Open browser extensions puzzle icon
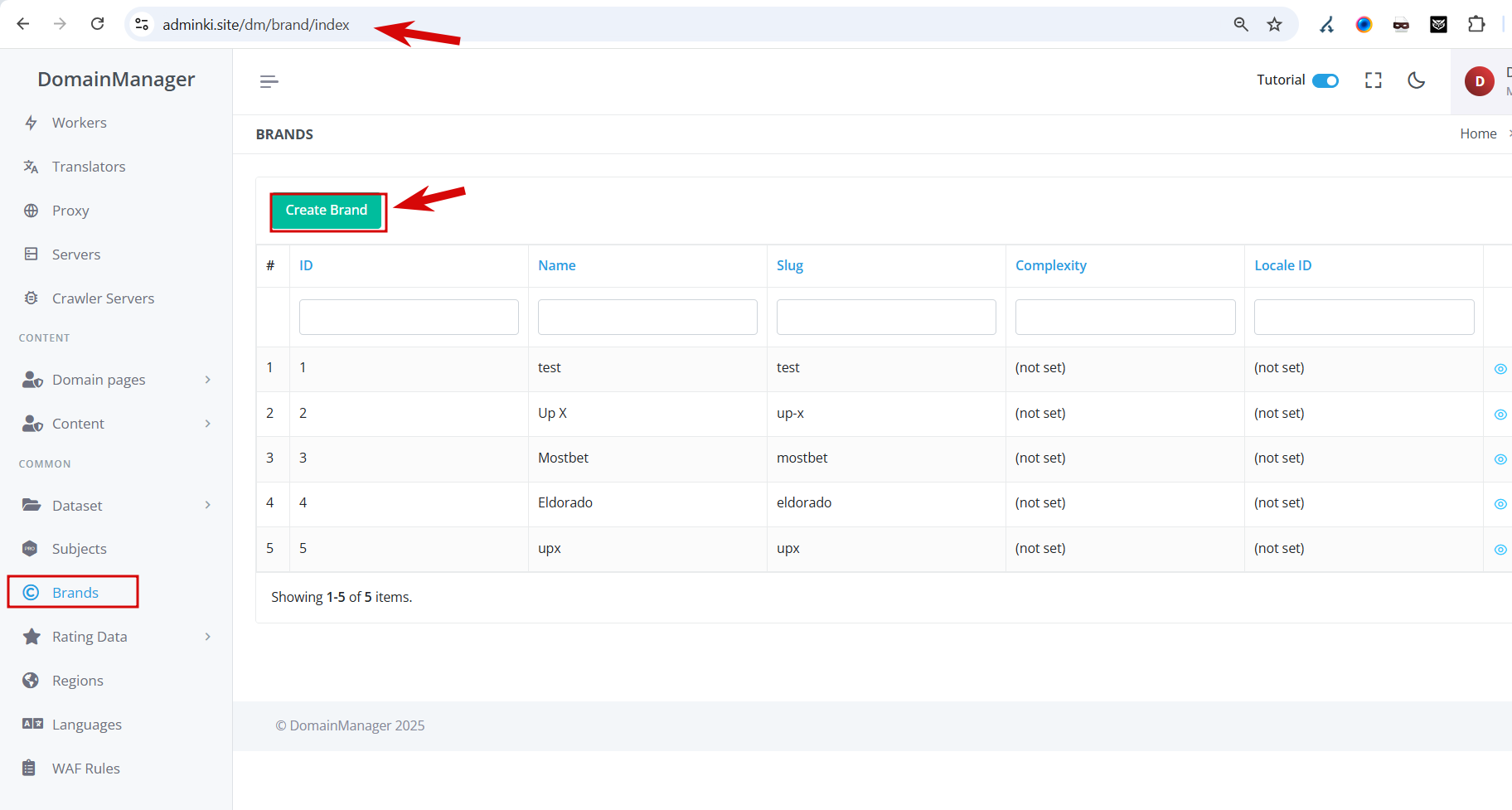This screenshot has width=1512, height=810. pos(1476,24)
